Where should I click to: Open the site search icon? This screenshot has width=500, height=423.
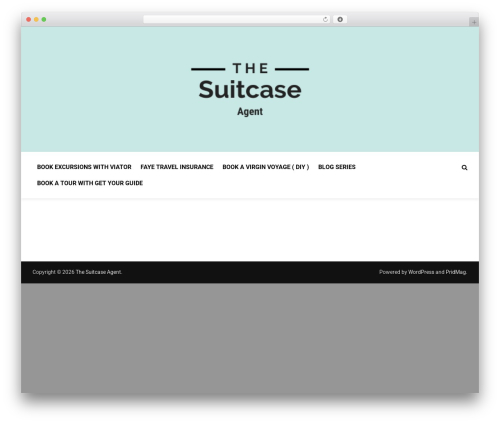coord(464,167)
